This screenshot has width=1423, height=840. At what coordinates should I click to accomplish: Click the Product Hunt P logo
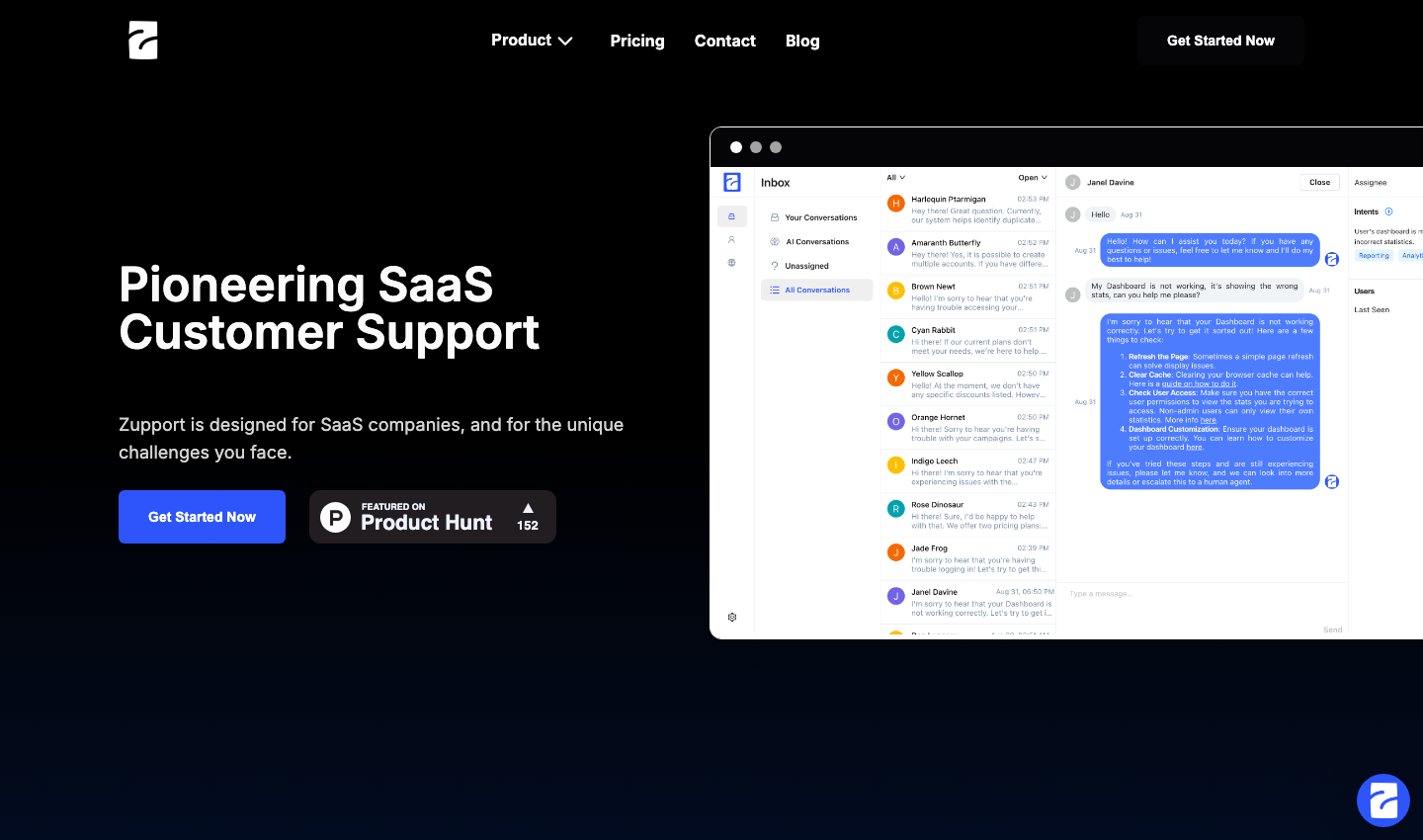pyautogui.click(x=336, y=517)
